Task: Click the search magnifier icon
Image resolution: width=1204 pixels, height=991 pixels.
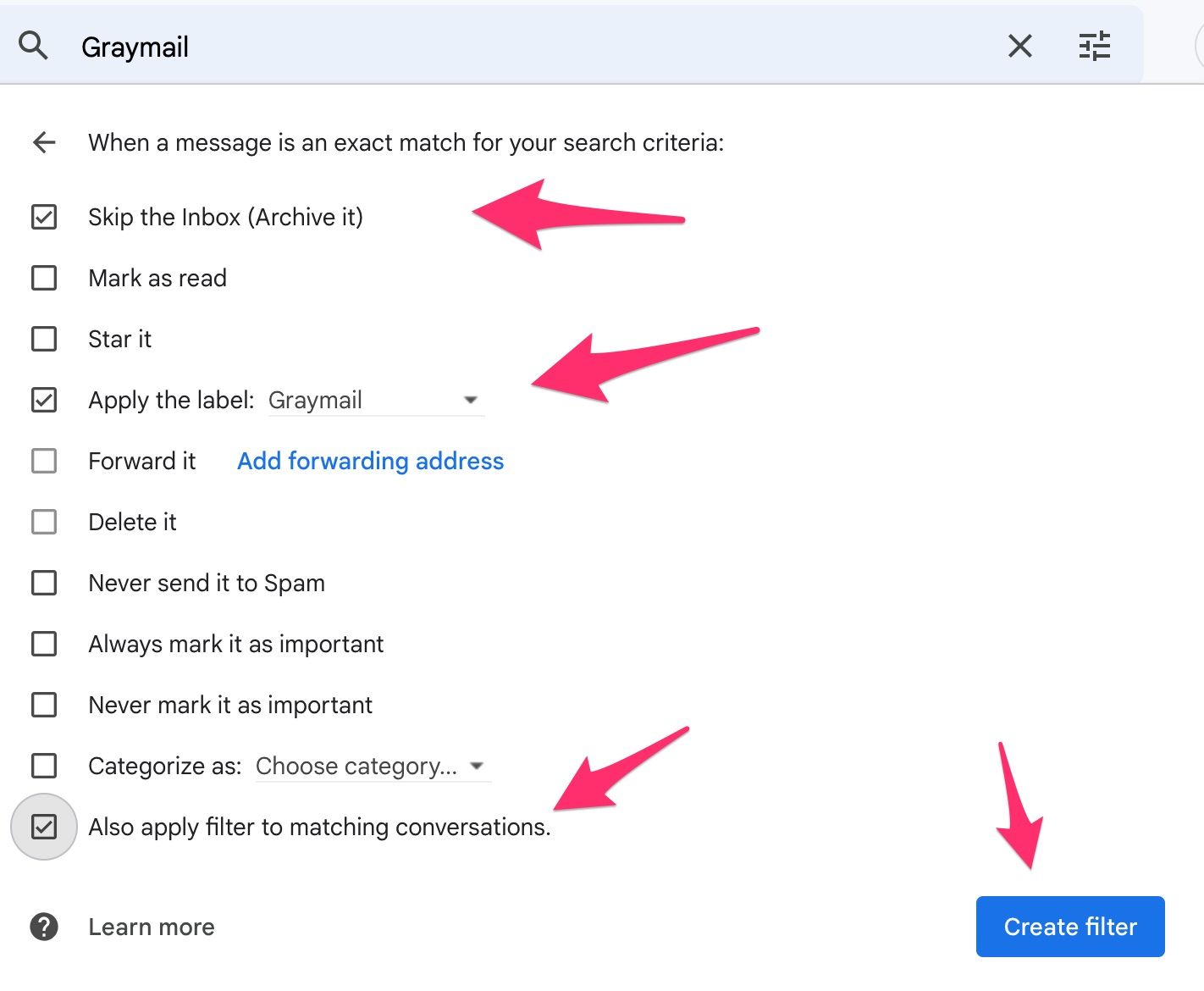Action: [x=33, y=45]
